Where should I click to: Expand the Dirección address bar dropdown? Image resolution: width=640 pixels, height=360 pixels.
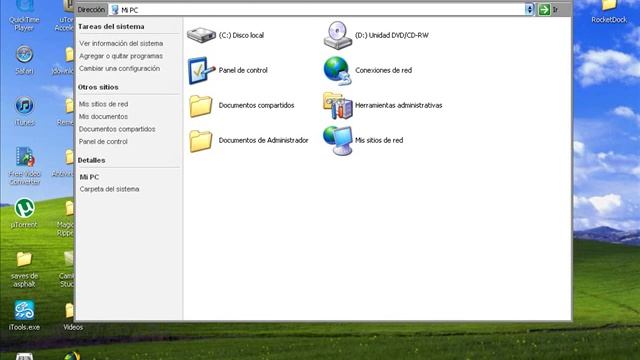[x=529, y=9]
